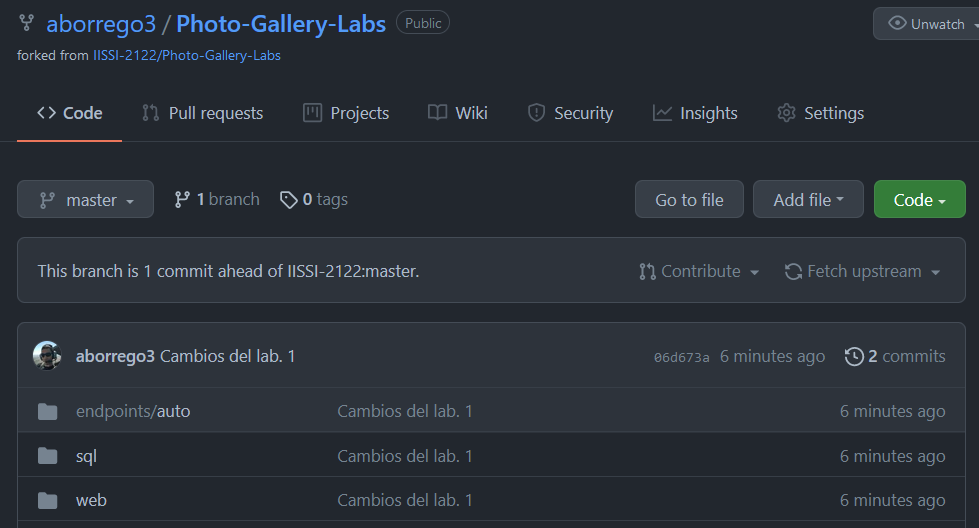Open the Settings tab

(820, 113)
